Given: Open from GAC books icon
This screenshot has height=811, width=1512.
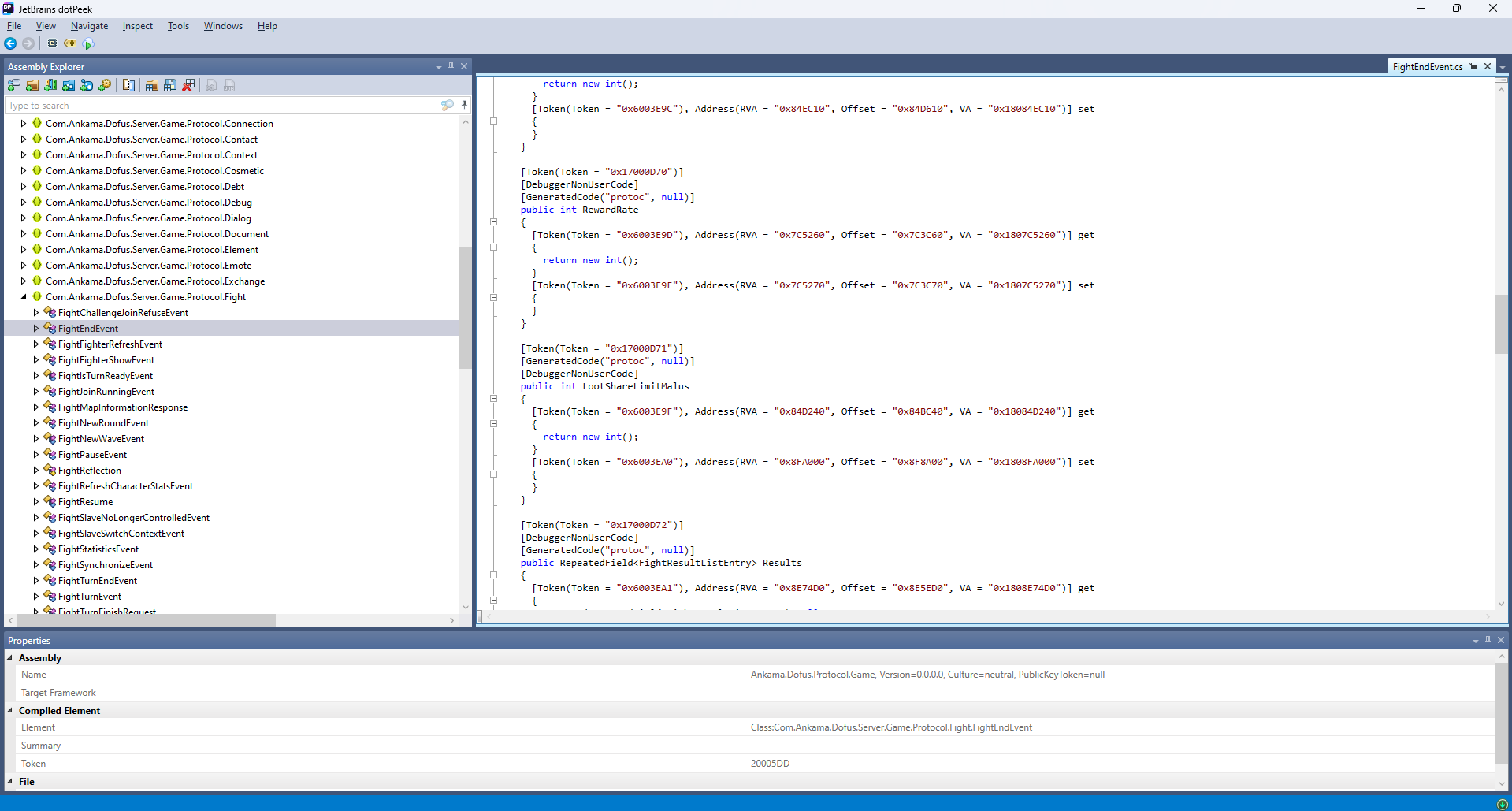Looking at the screenshot, I should click(x=50, y=85).
